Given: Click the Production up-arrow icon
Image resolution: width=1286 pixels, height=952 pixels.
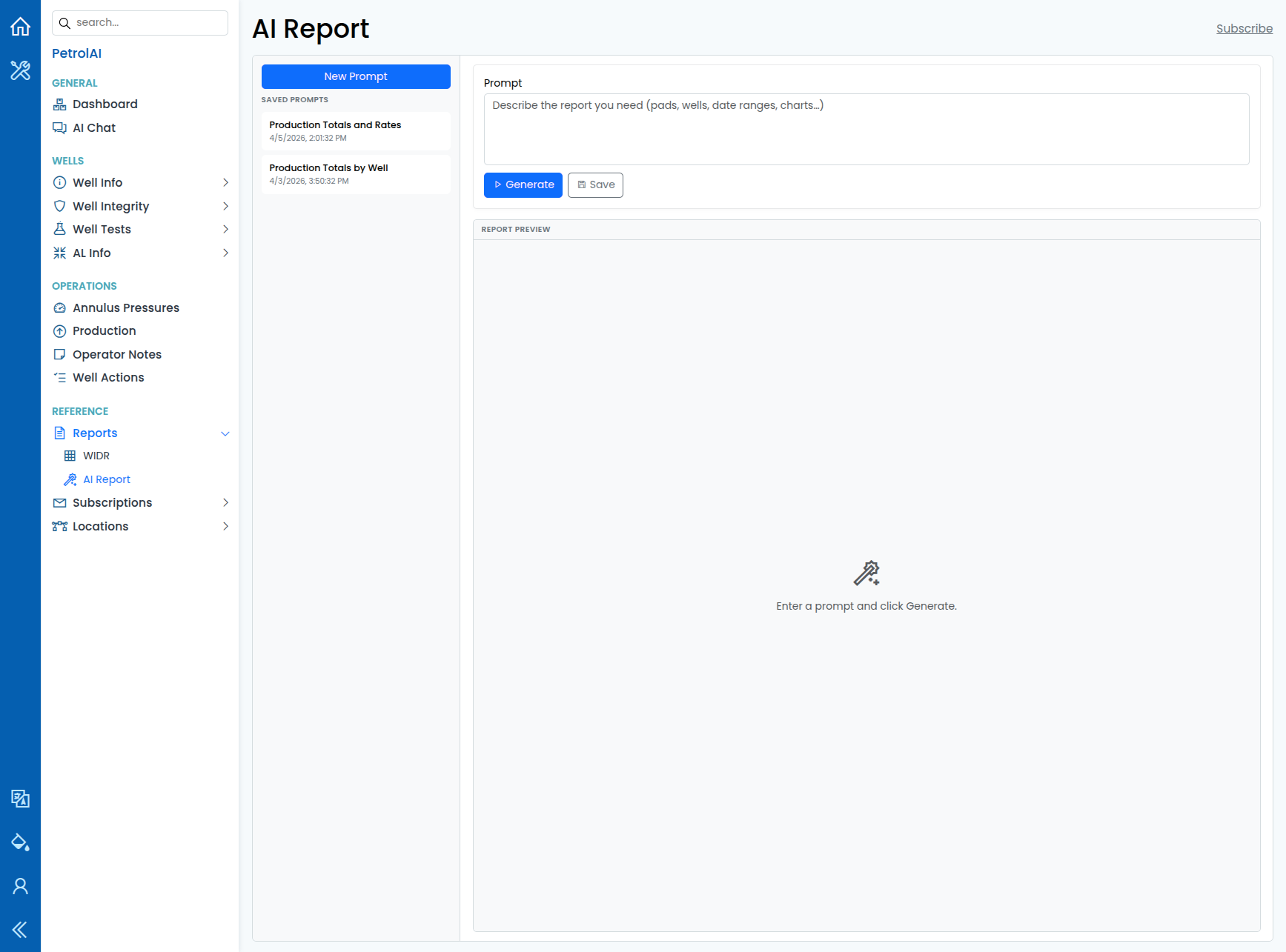Looking at the screenshot, I should click(60, 331).
